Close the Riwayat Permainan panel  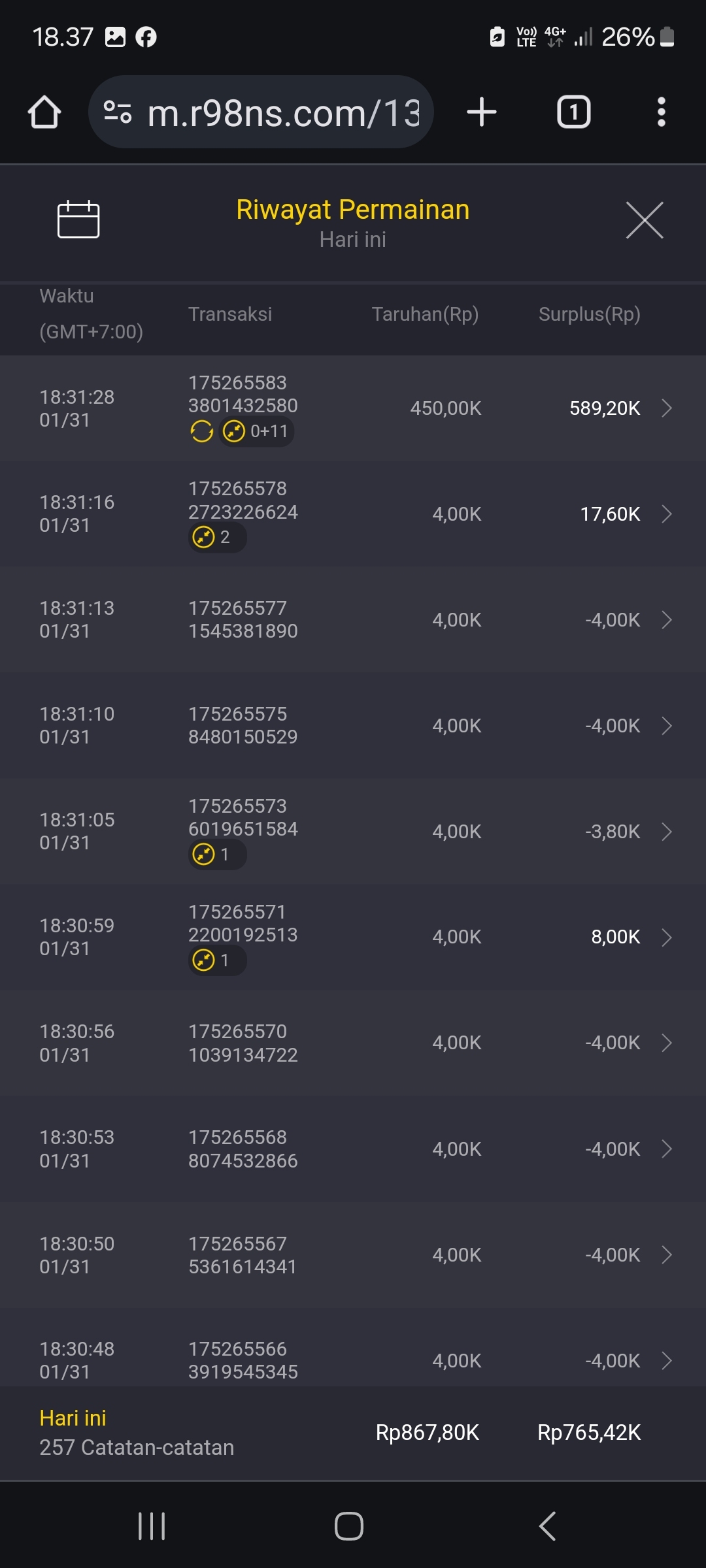coord(644,220)
